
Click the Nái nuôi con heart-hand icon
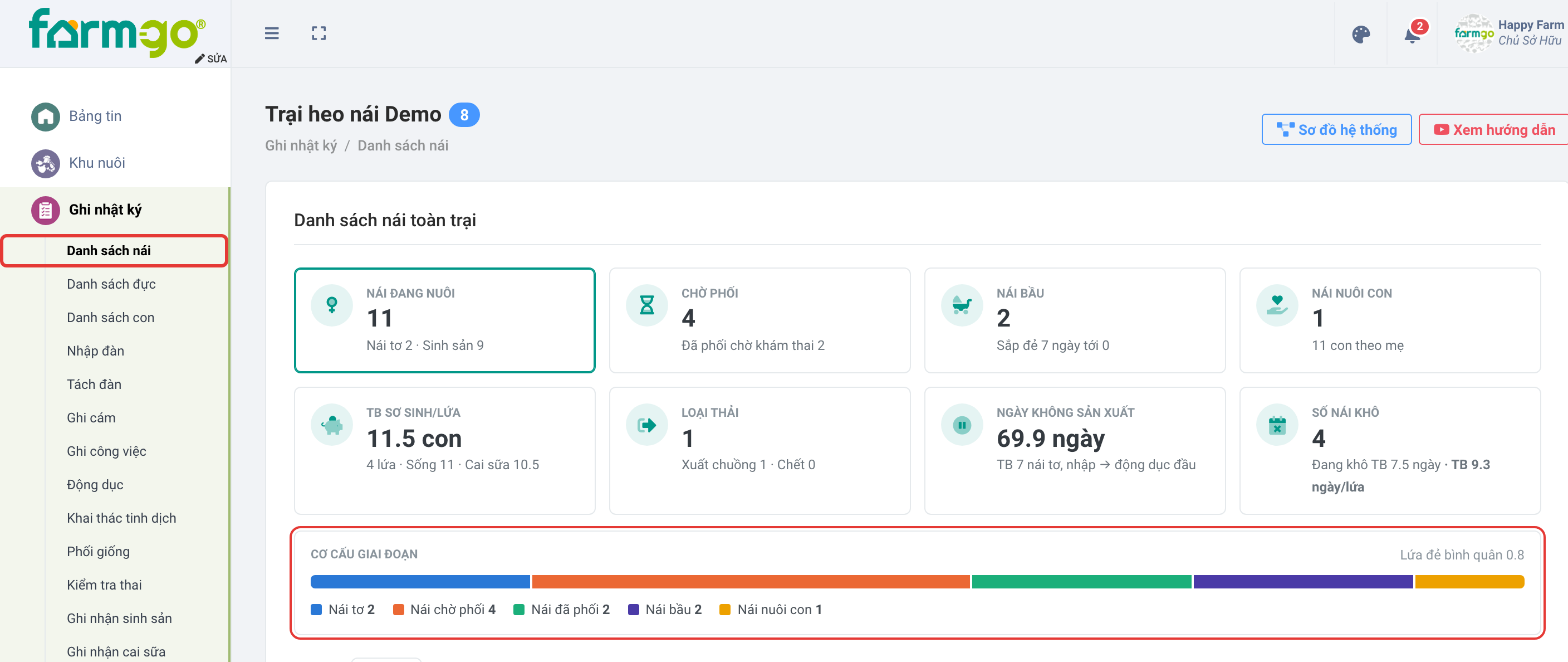(x=1277, y=304)
